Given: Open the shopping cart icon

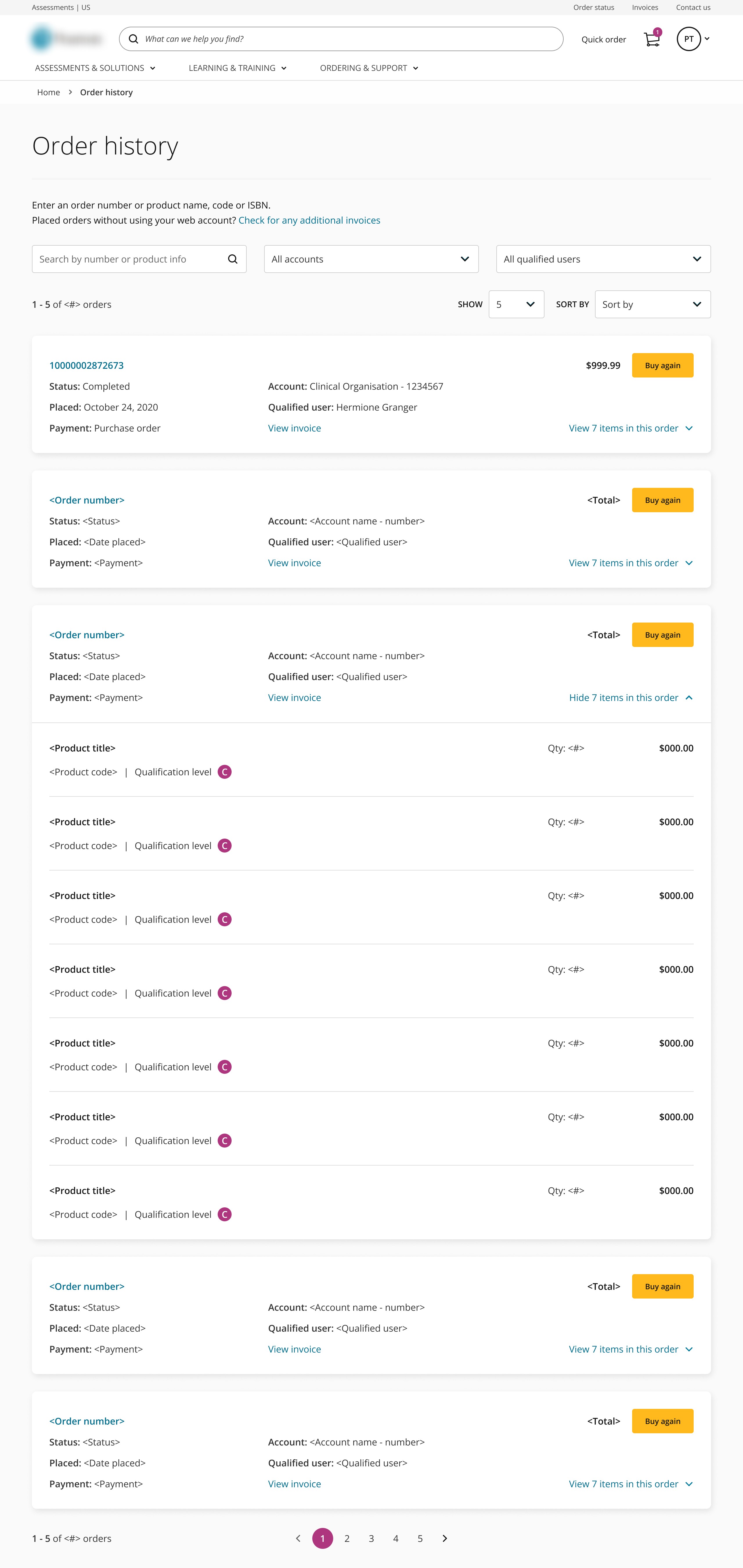Looking at the screenshot, I should [x=651, y=39].
